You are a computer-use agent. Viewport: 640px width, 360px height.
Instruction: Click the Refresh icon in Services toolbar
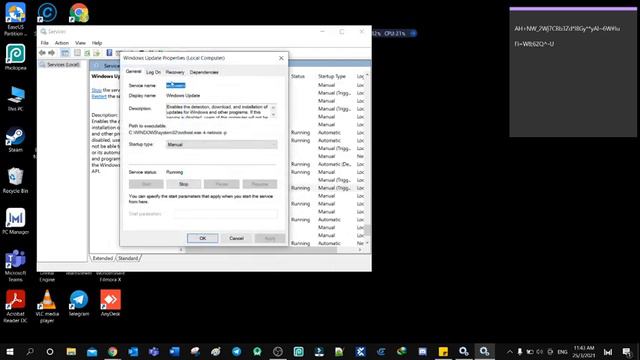(87, 53)
